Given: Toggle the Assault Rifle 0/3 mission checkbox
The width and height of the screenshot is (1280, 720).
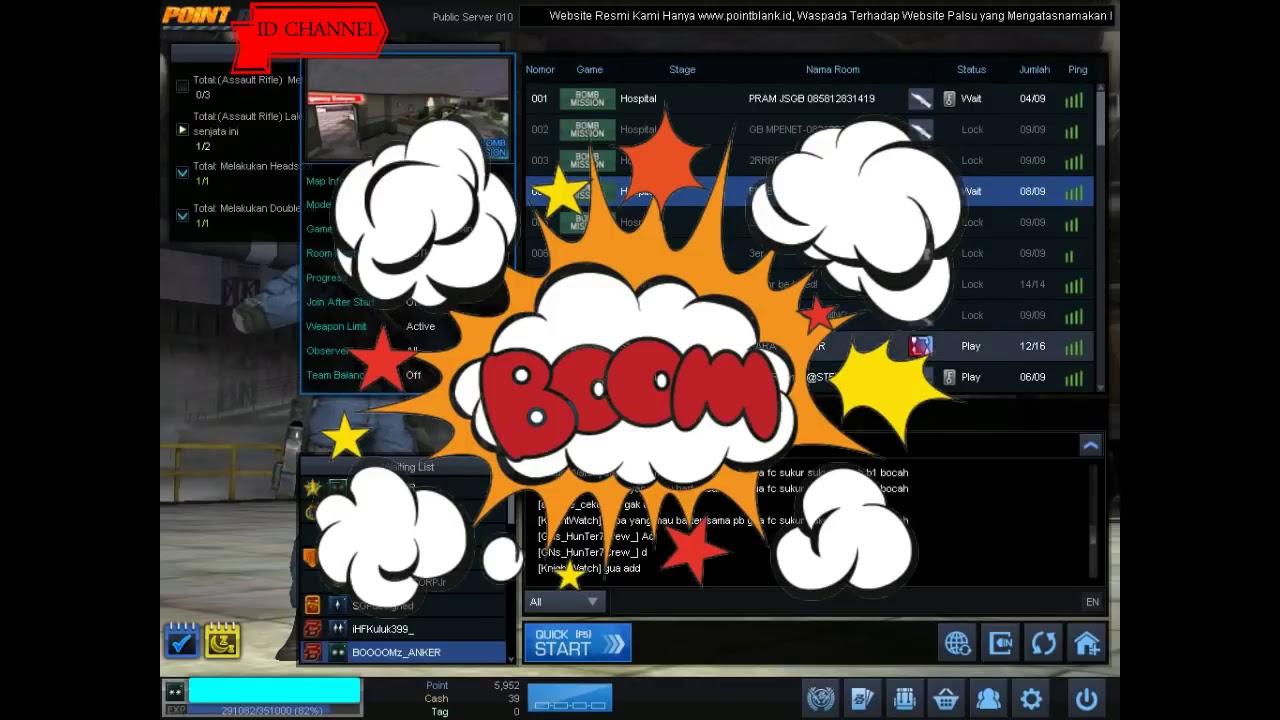Looking at the screenshot, I should point(182,87).
